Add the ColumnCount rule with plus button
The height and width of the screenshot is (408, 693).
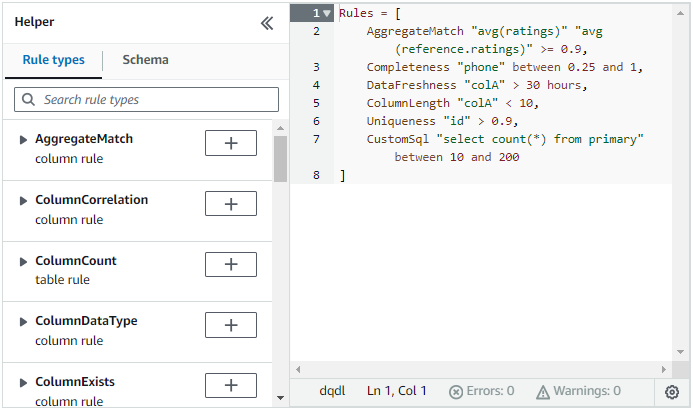pyautogui.click(x=230, y=265)
